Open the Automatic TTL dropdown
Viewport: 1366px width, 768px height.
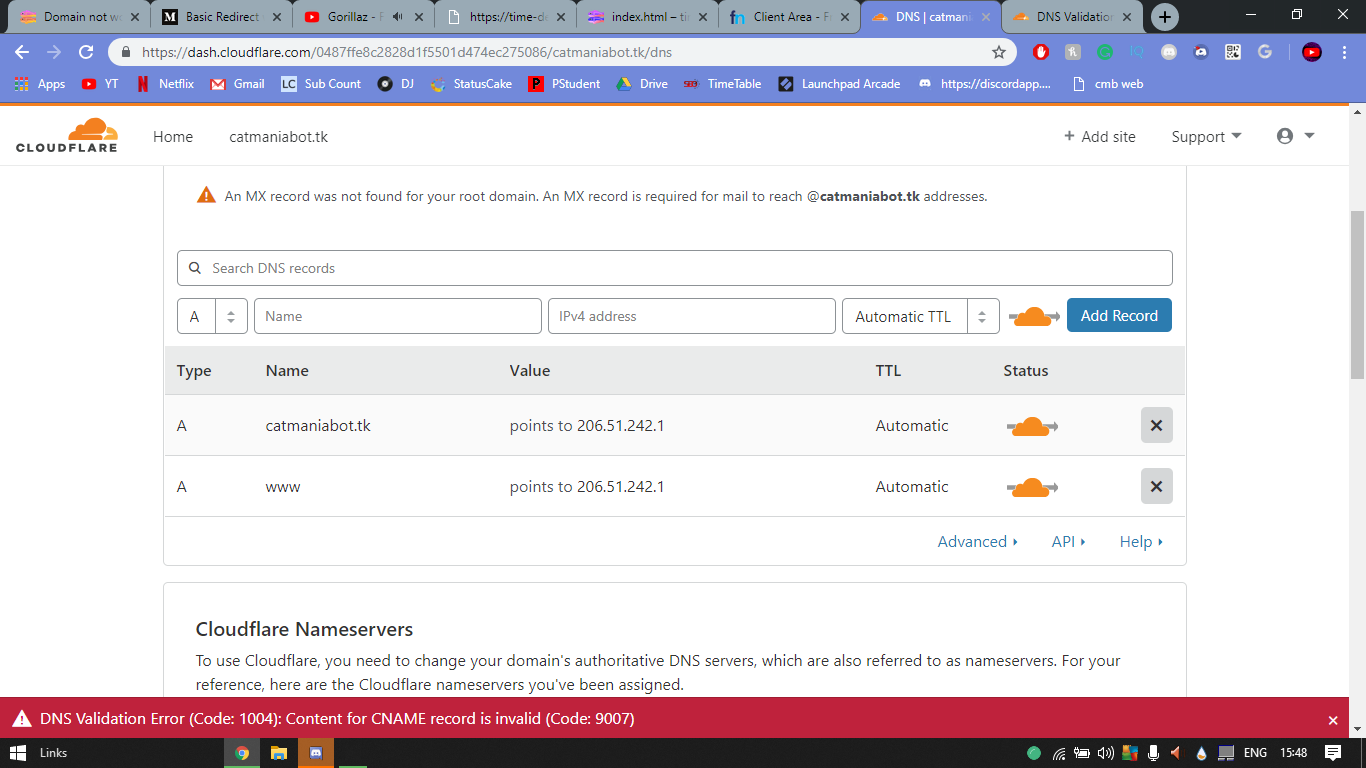(x=920, y=316)
